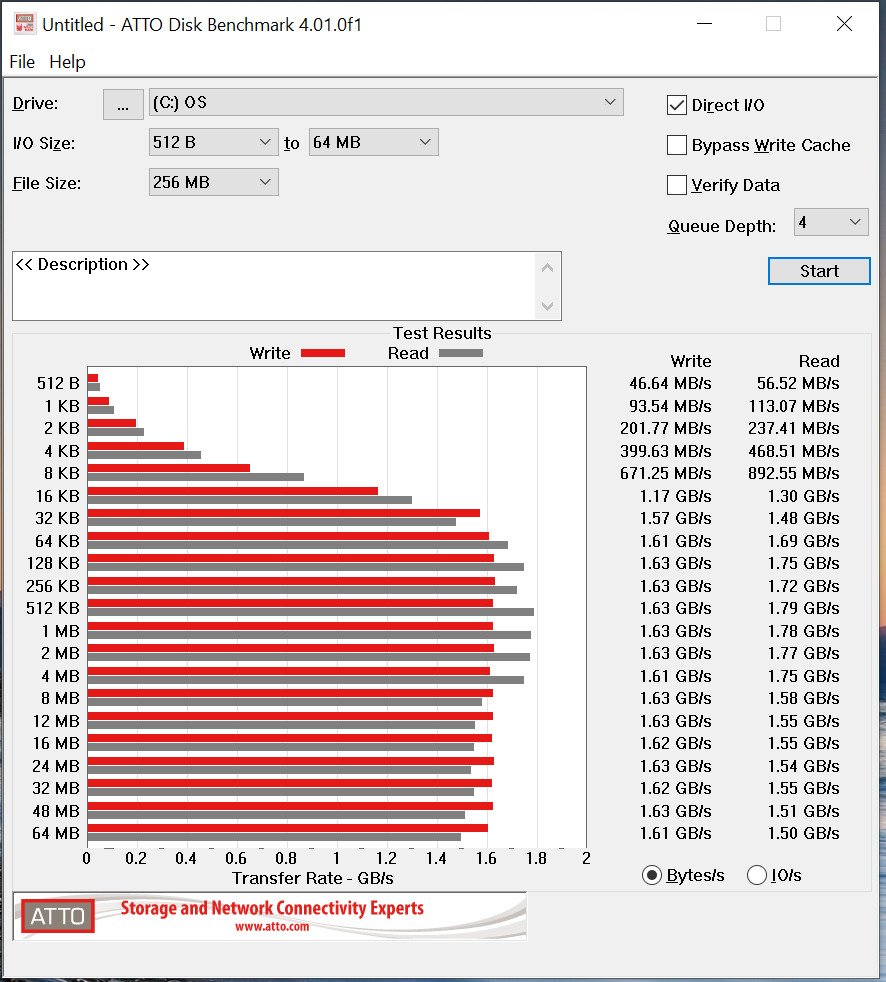Click the 512 B write value 46.64 MB/s
Screen dimensions: 886x982
pos(670,383)
